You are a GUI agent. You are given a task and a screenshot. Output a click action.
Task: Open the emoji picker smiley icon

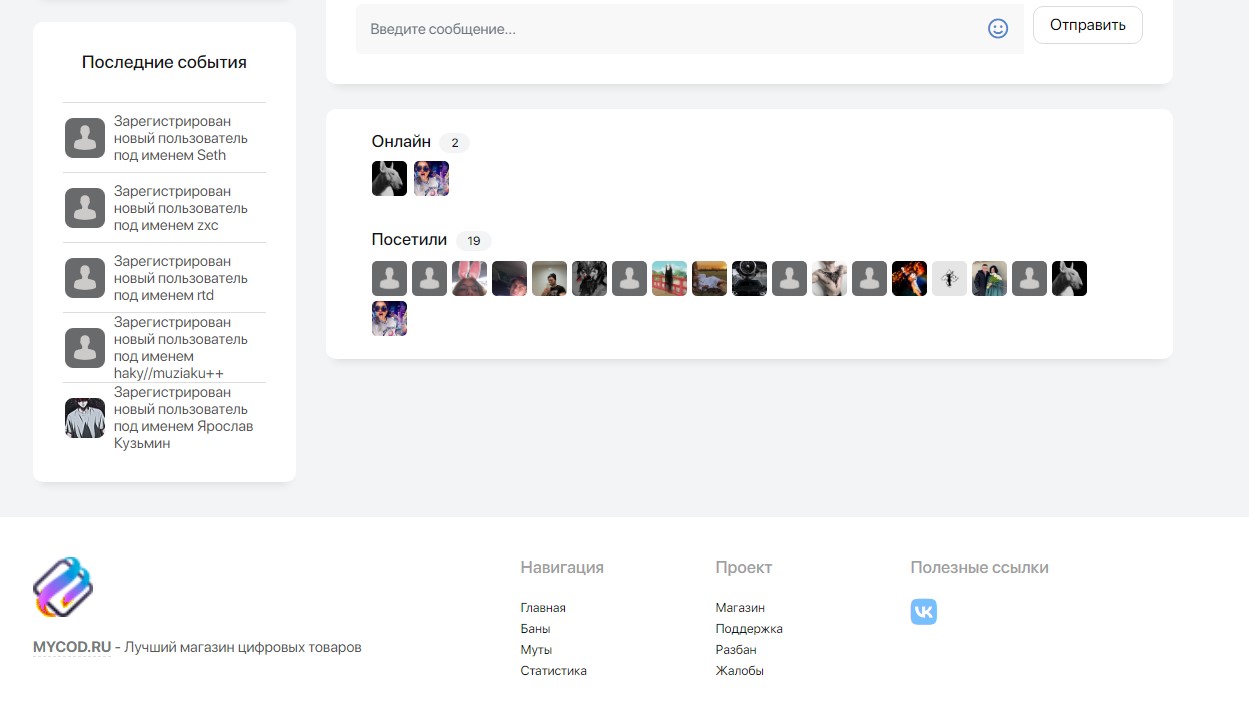coord(997,29)
